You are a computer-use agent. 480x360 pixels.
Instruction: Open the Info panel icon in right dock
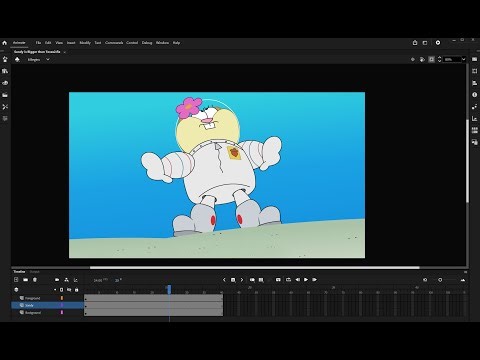coord(475,95)
